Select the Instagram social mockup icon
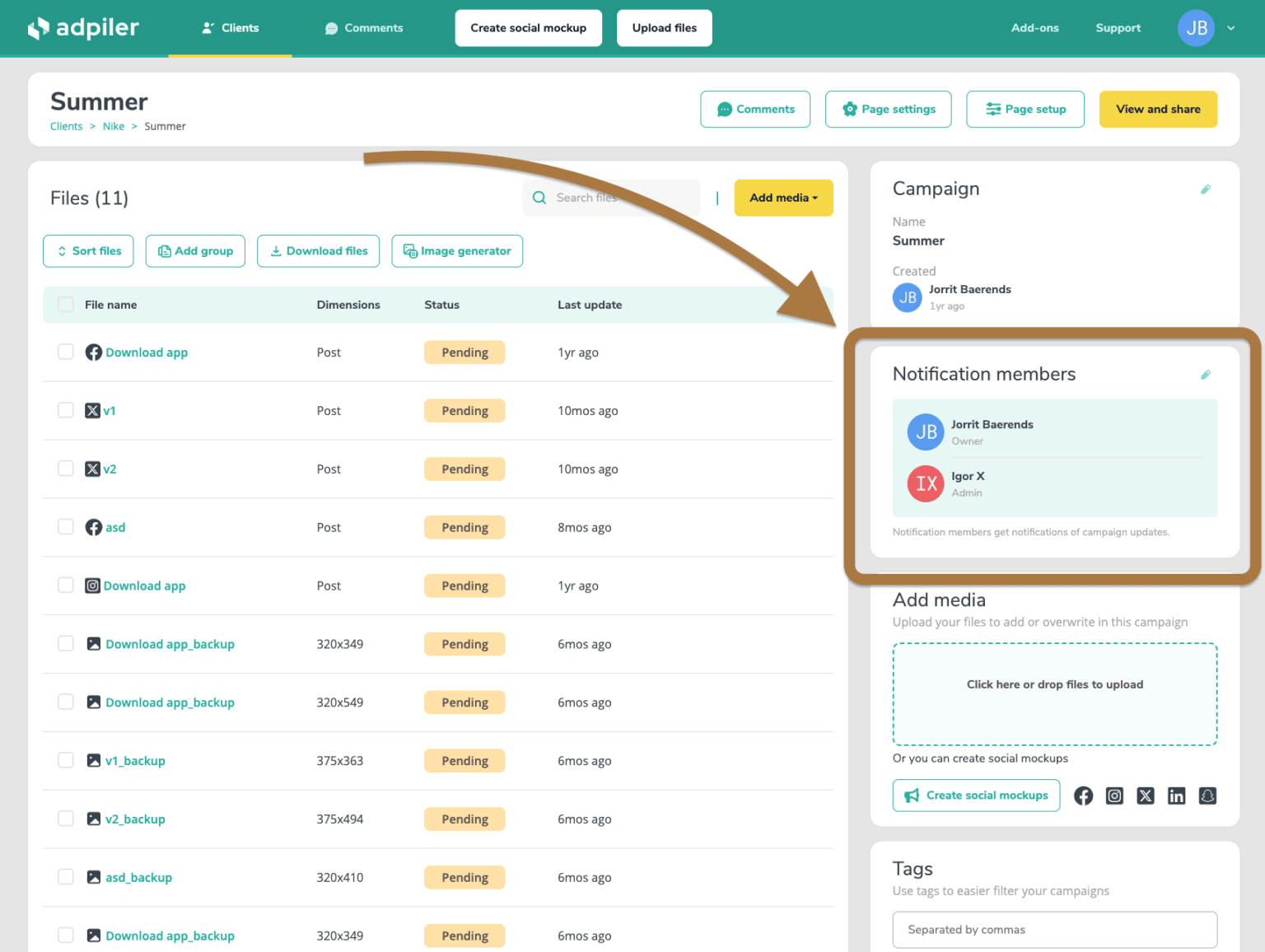This screenshot has width=1265, height=952. pos(1114,796)
